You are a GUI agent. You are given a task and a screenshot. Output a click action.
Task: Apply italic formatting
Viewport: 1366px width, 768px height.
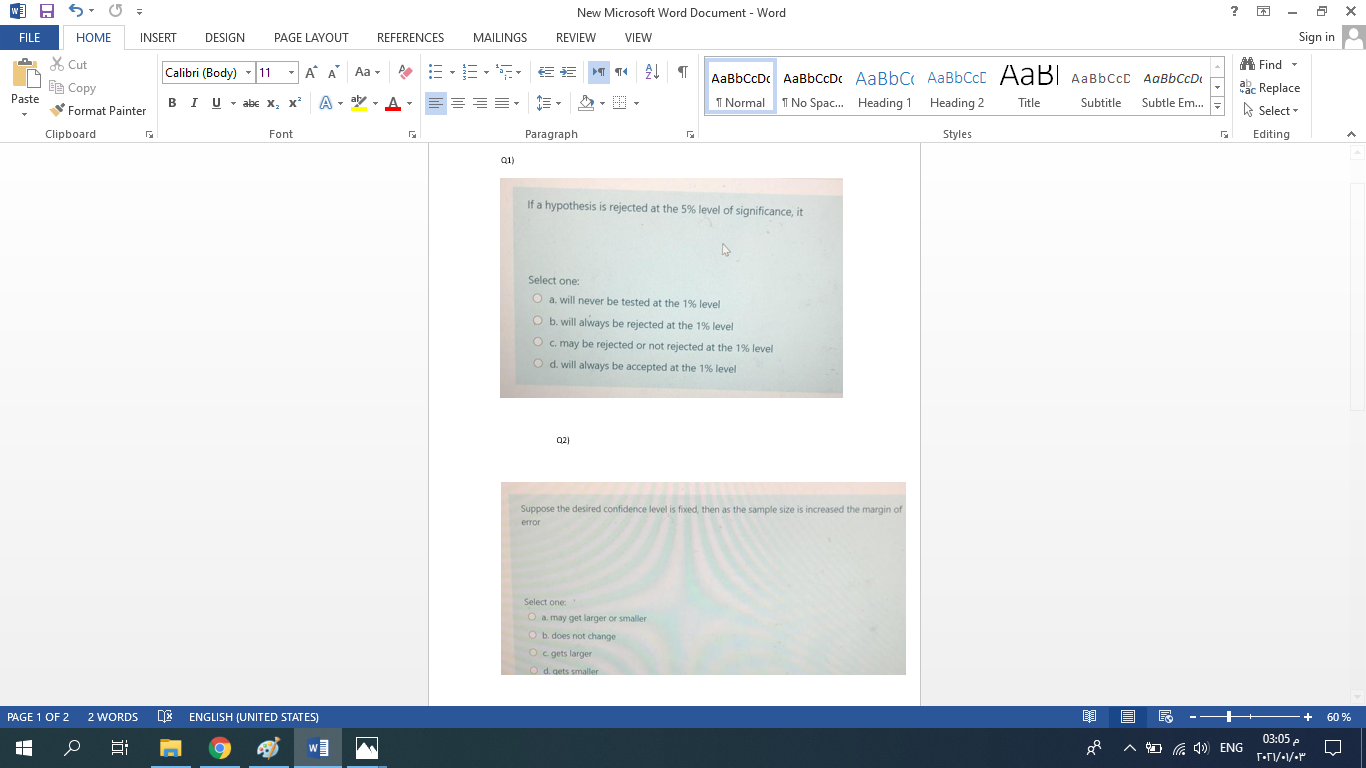tap(194, 102)
